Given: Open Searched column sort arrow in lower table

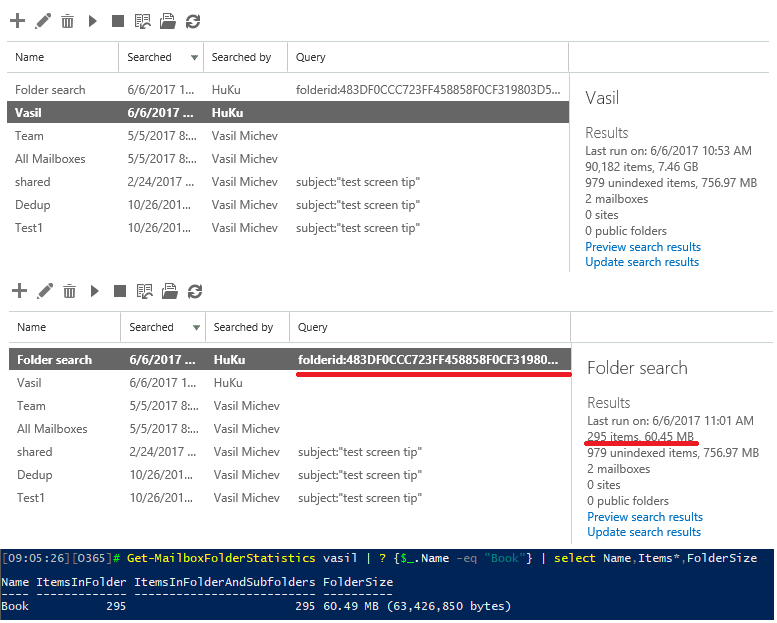Looking at the screenshot, I should (196, 328).
